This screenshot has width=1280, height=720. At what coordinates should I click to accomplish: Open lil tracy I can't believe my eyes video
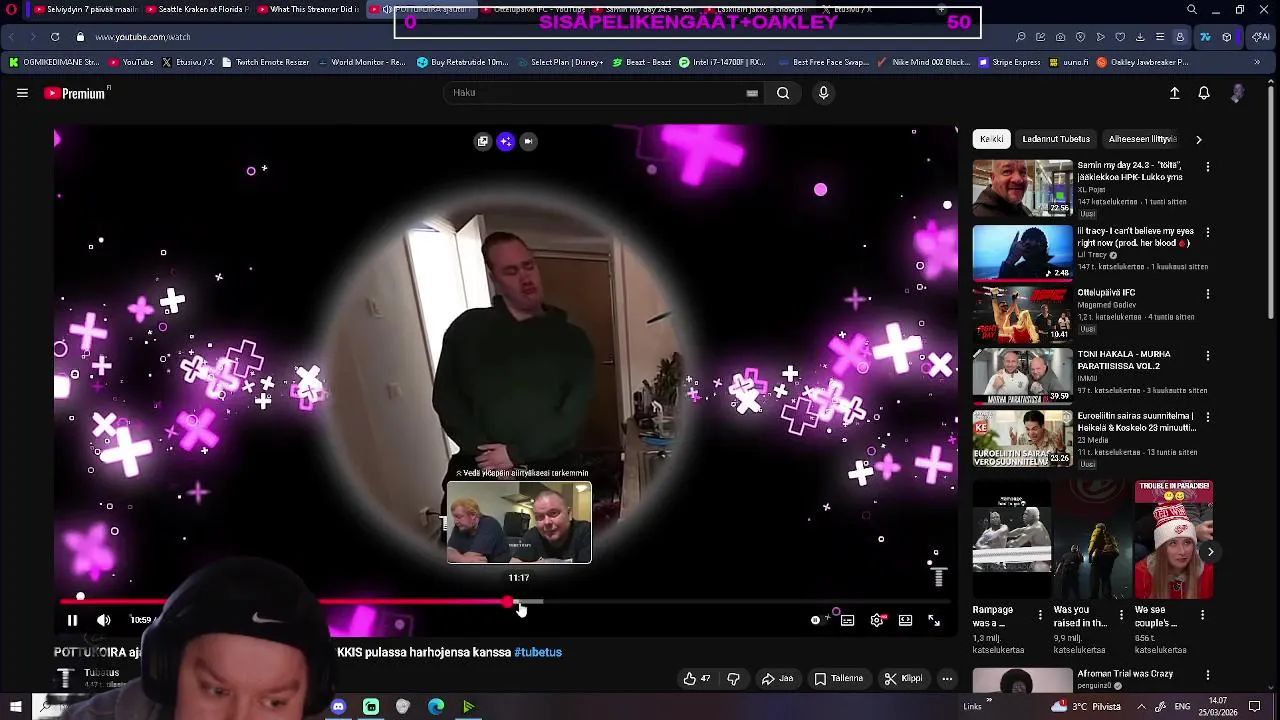click(1135, 237)
